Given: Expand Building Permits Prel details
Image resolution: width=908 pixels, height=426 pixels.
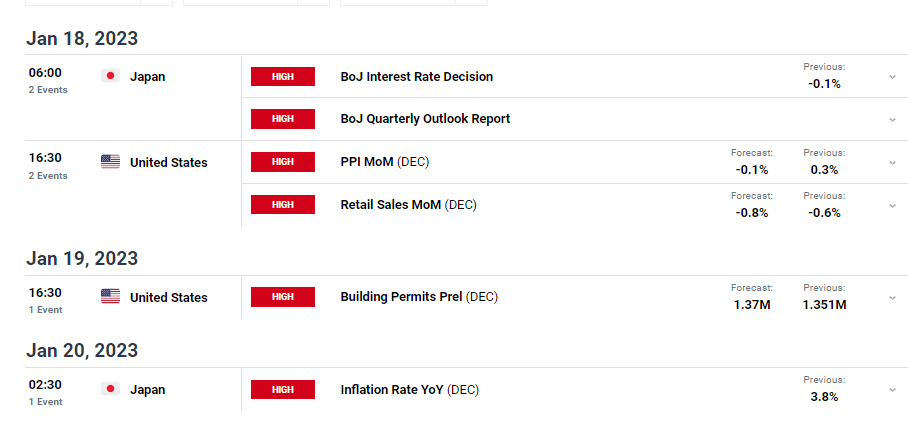Looking at the screenshot, I should click(x=892, y=298).
